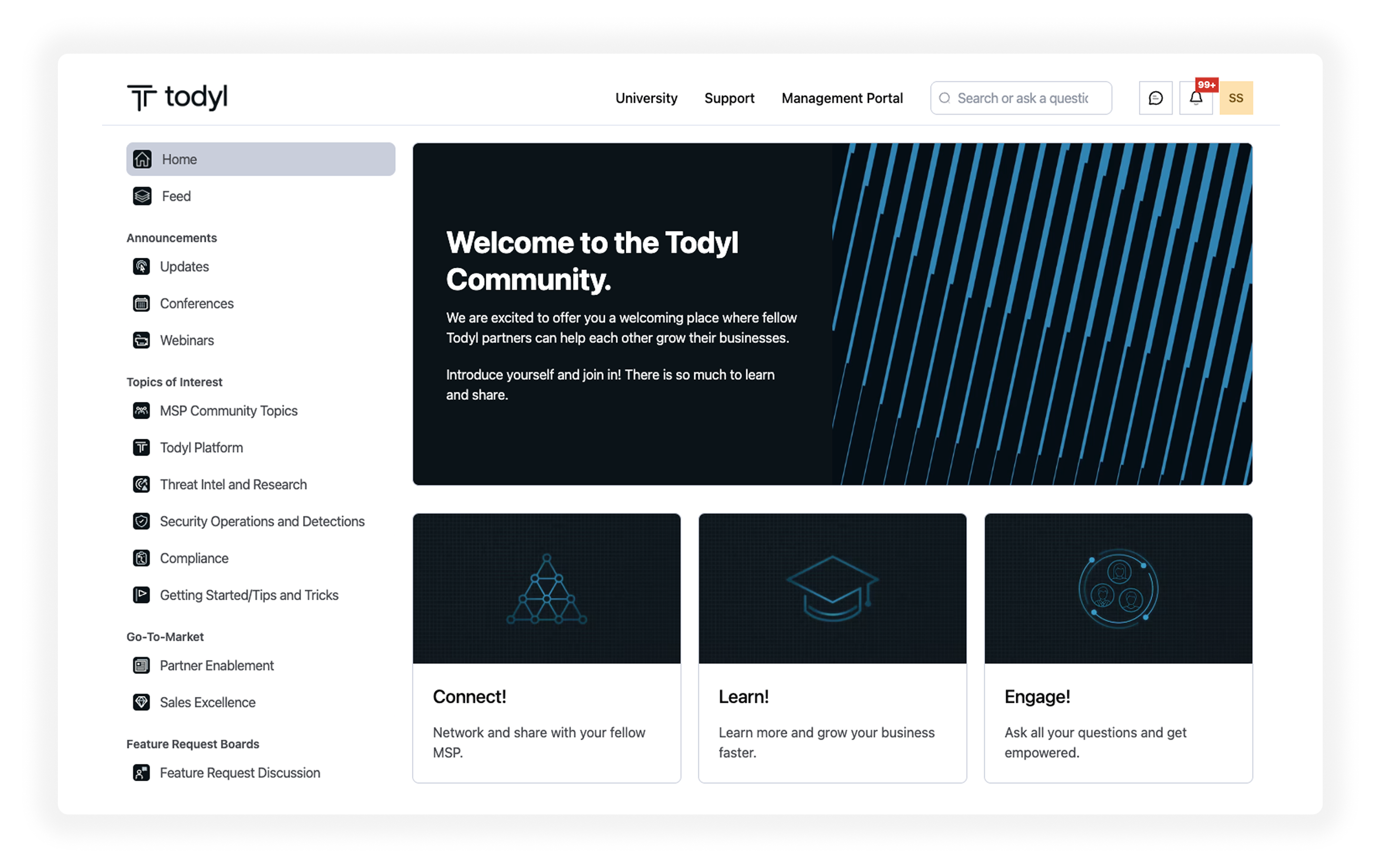Image resolution: width=1380 pixels, height=868 pixels.
Task: Open the Support menu item
Action: 729,98
